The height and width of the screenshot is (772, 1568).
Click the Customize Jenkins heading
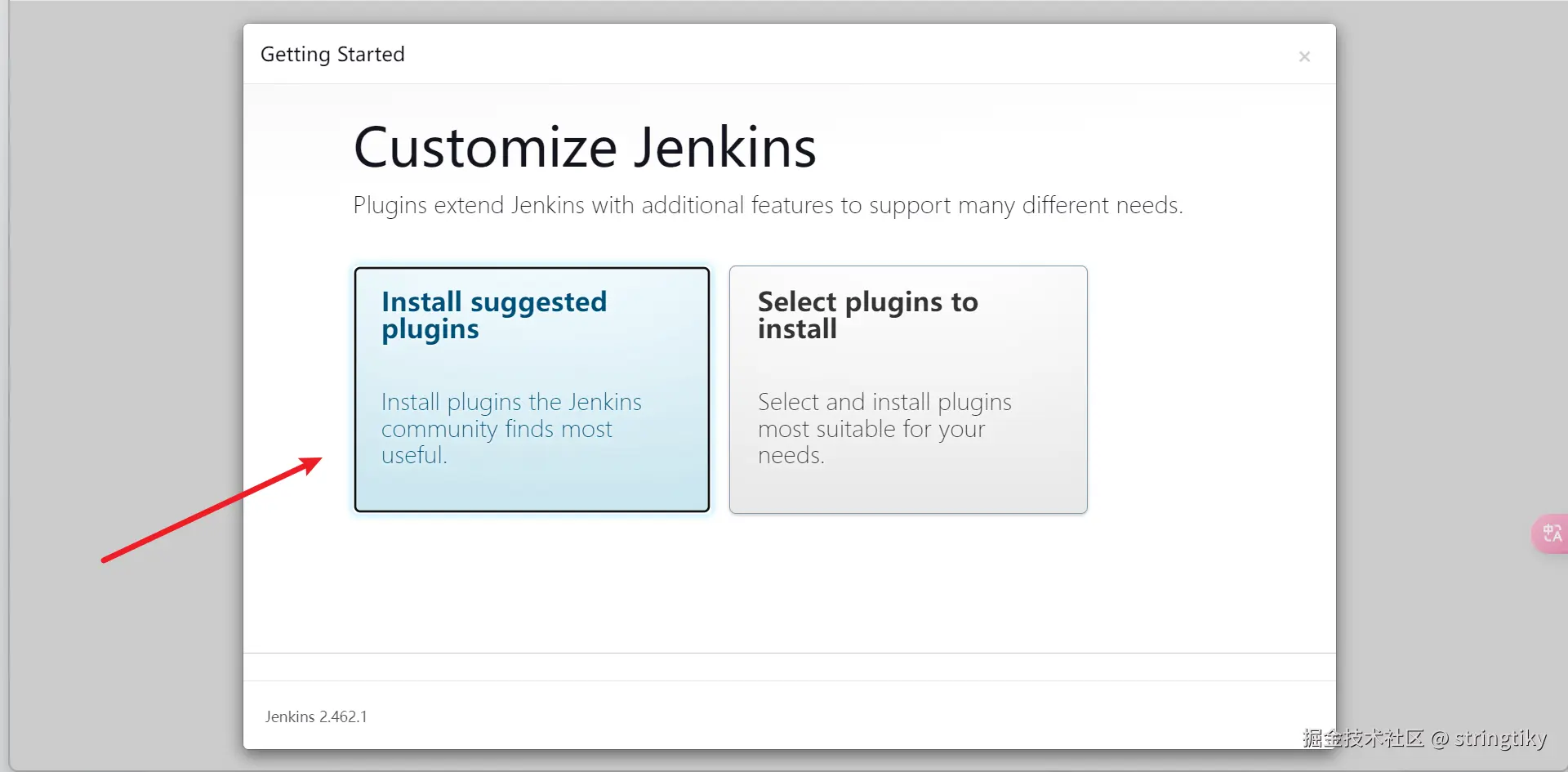585,148
